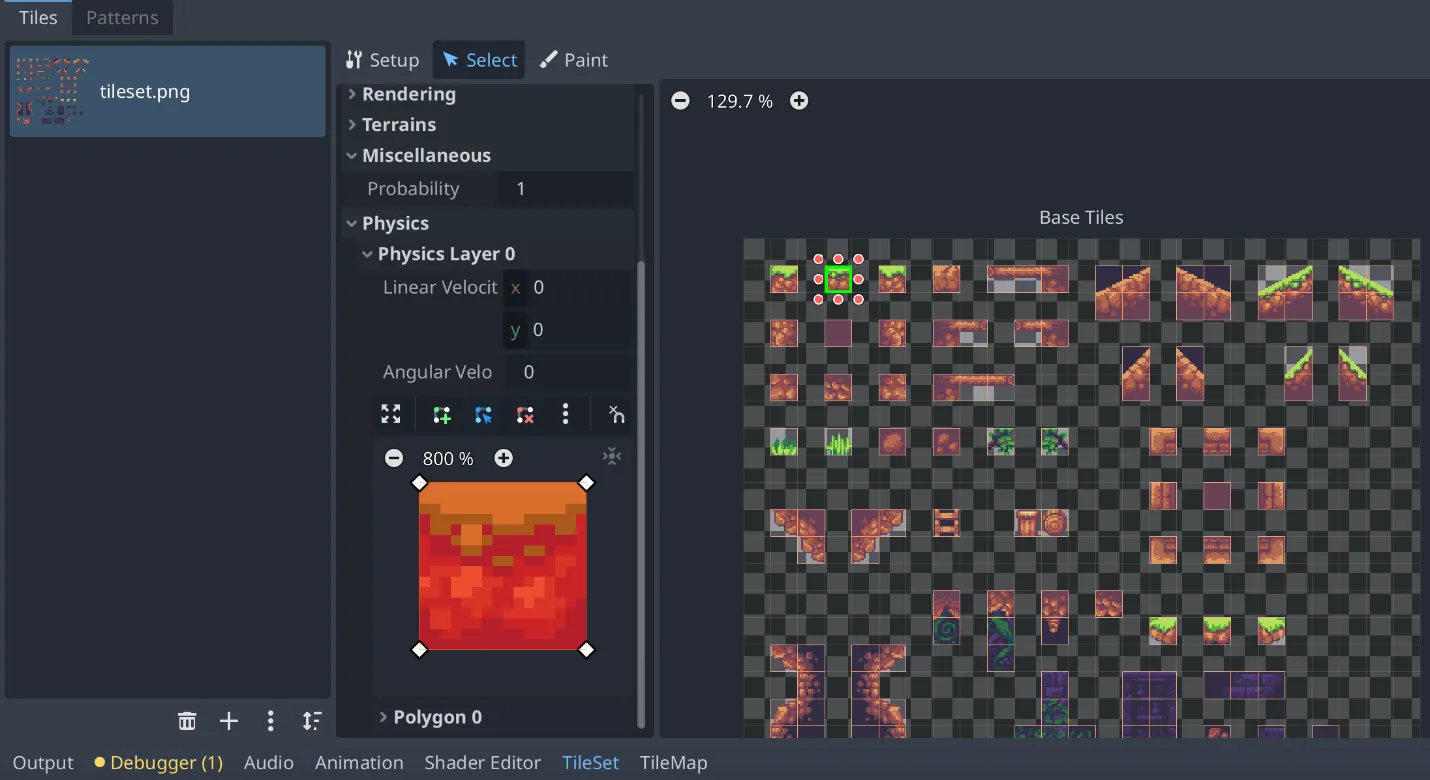Switch to Setup mode
The width and height of the screenshot is (1430, 780).
(x=382, y=60)
